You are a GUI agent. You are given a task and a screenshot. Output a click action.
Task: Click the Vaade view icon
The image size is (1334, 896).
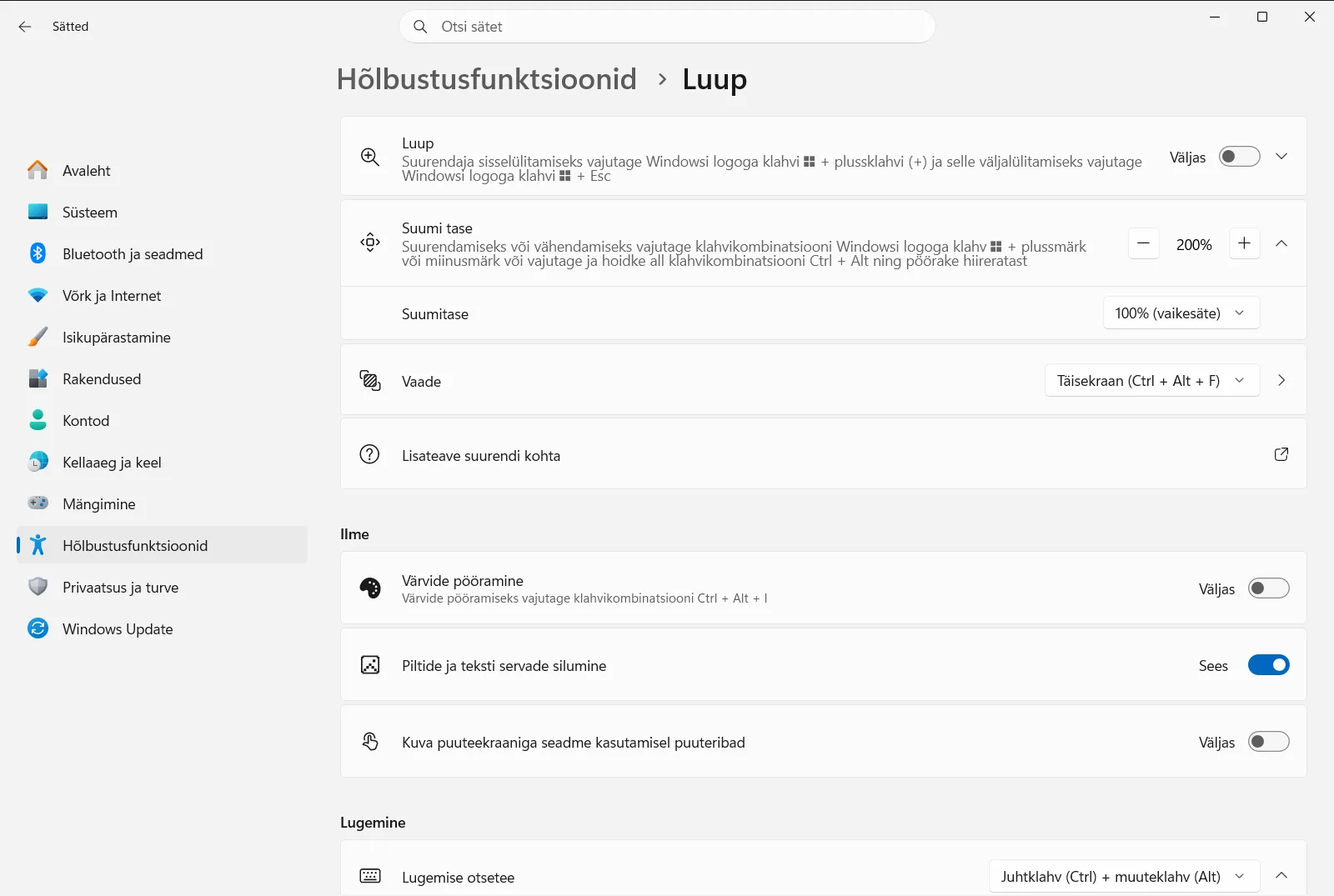point(370,380)
